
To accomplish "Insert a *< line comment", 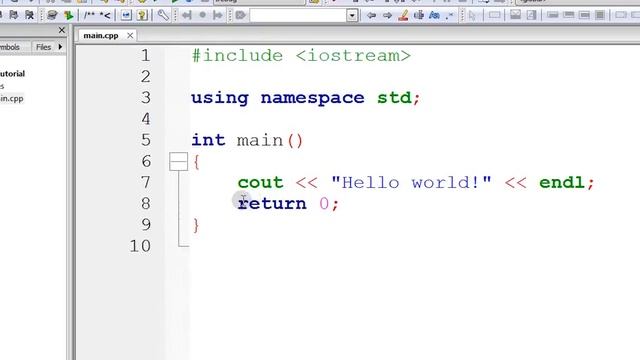I will pyautogui.click(x=105, y=16).
